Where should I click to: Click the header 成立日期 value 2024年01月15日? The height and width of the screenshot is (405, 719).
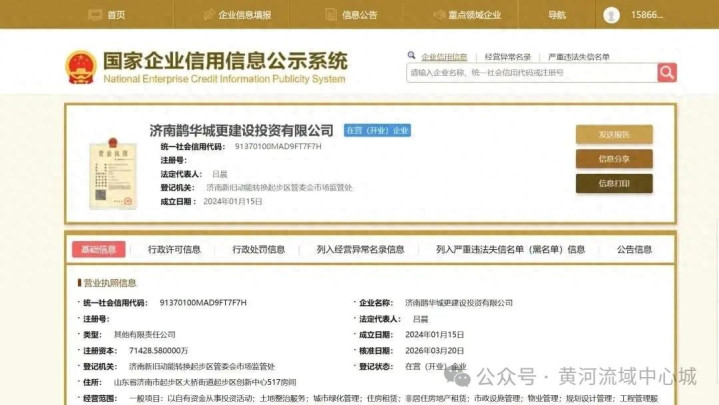(232, 201)
